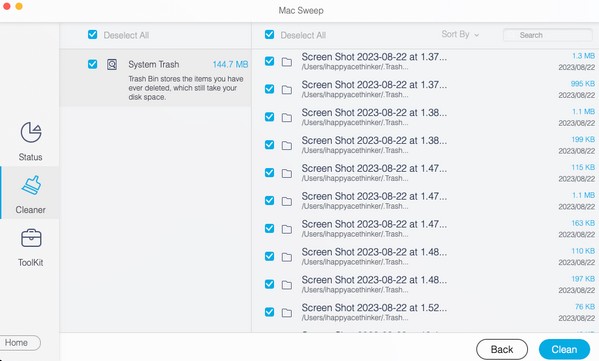The height and width of the screenshot is (361, 599).
Task: Click the 995 KB size label
Action: click(x=583, y=84)
